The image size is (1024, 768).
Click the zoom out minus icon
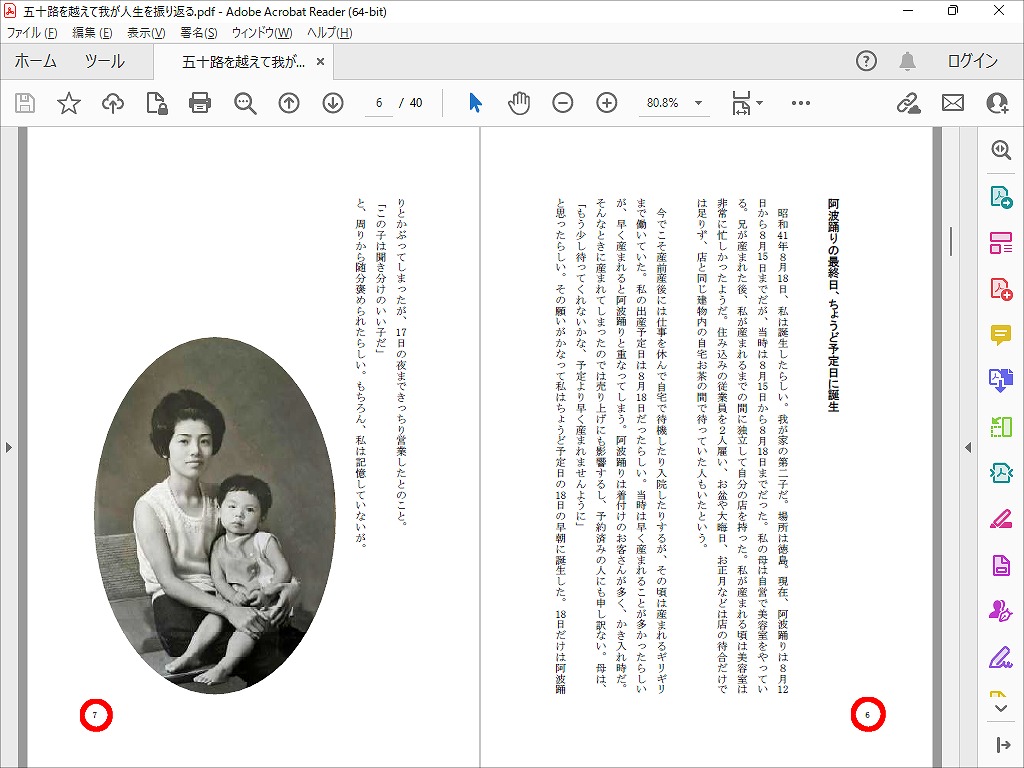[563, 103]
